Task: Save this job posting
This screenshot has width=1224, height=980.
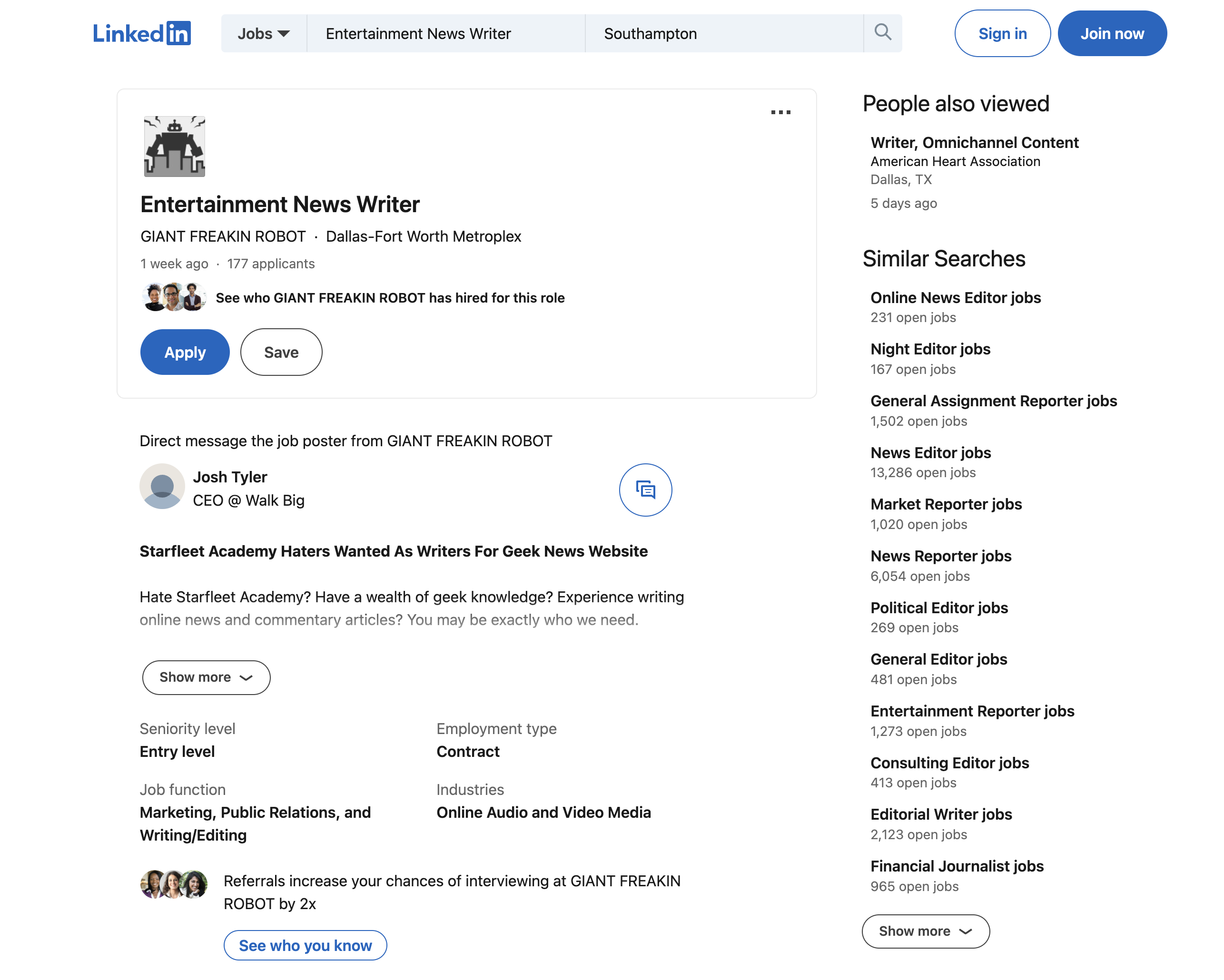Action: click(x=281, y=352)
